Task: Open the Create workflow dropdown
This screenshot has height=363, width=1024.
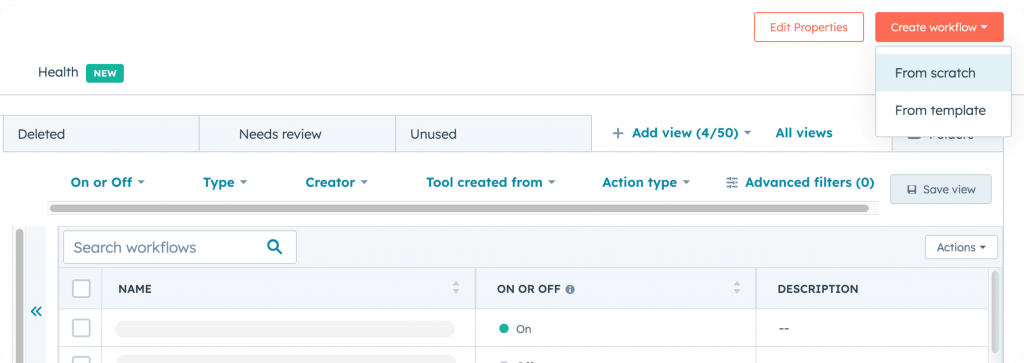Action: tap(939, 27)
